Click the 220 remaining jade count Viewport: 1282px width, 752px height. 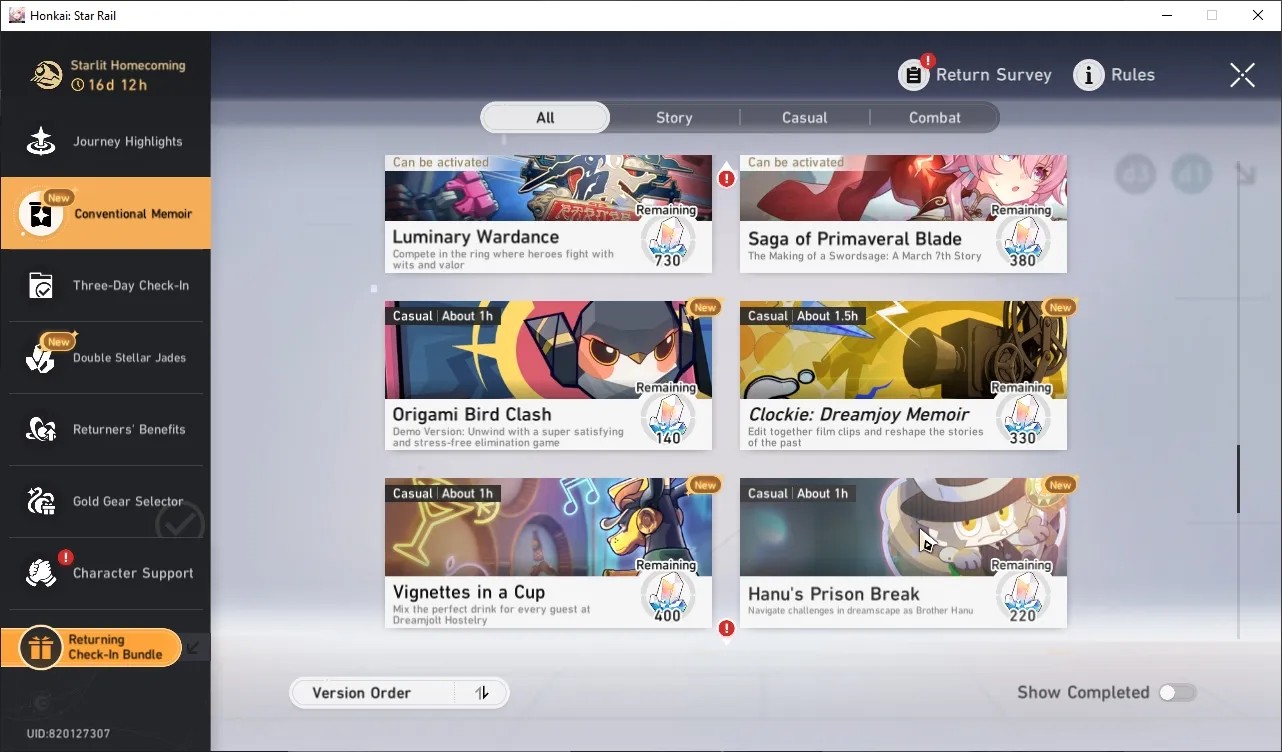(1022, 616)
